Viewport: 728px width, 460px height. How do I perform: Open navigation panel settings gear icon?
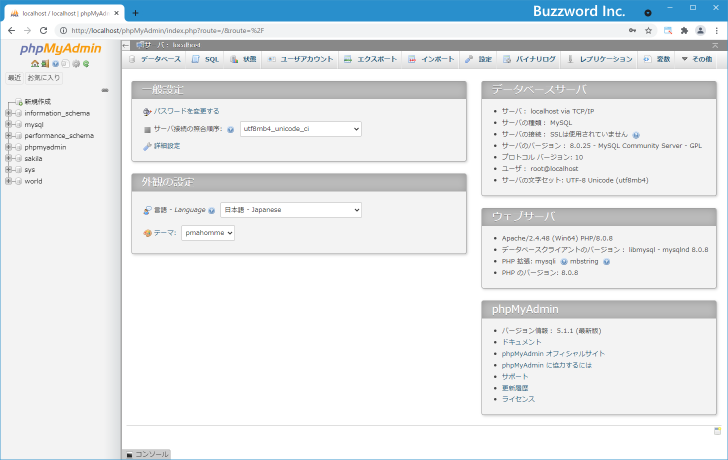pyautogui.click(x=76, y=64)
